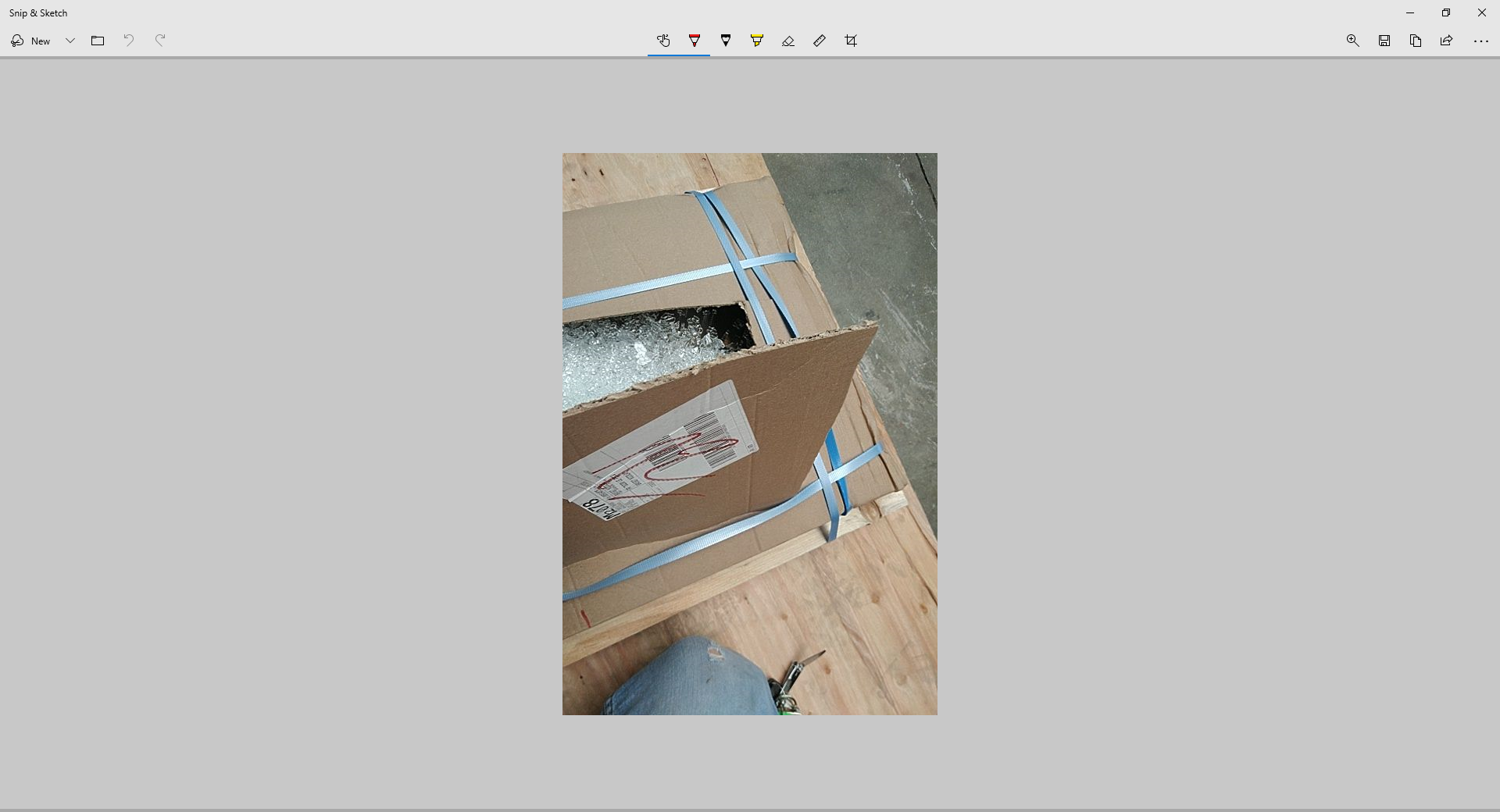Click the cardboard box photo on canvas
Screen dimensions: 1500x812
[749, 433]
